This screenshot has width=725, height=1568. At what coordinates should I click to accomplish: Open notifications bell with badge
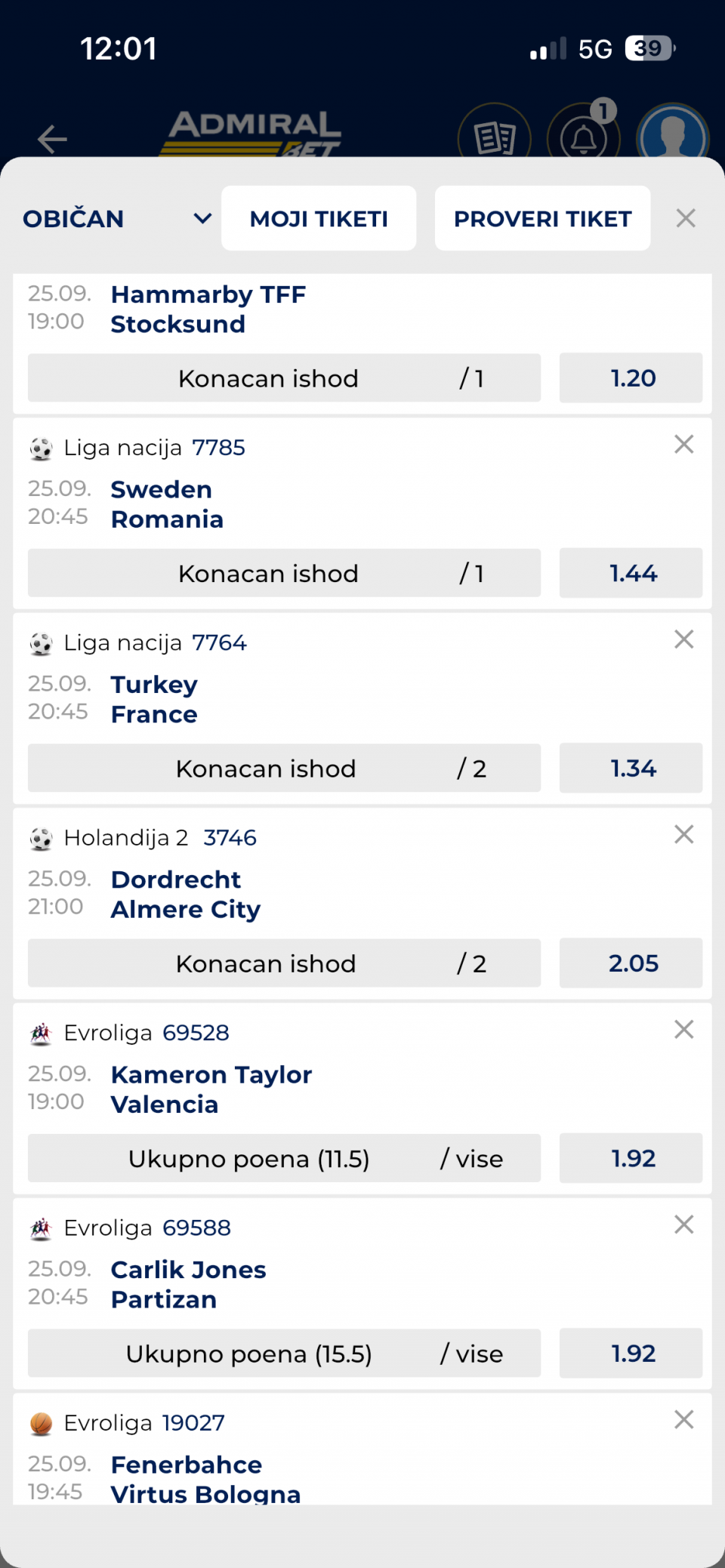(584, 136)
